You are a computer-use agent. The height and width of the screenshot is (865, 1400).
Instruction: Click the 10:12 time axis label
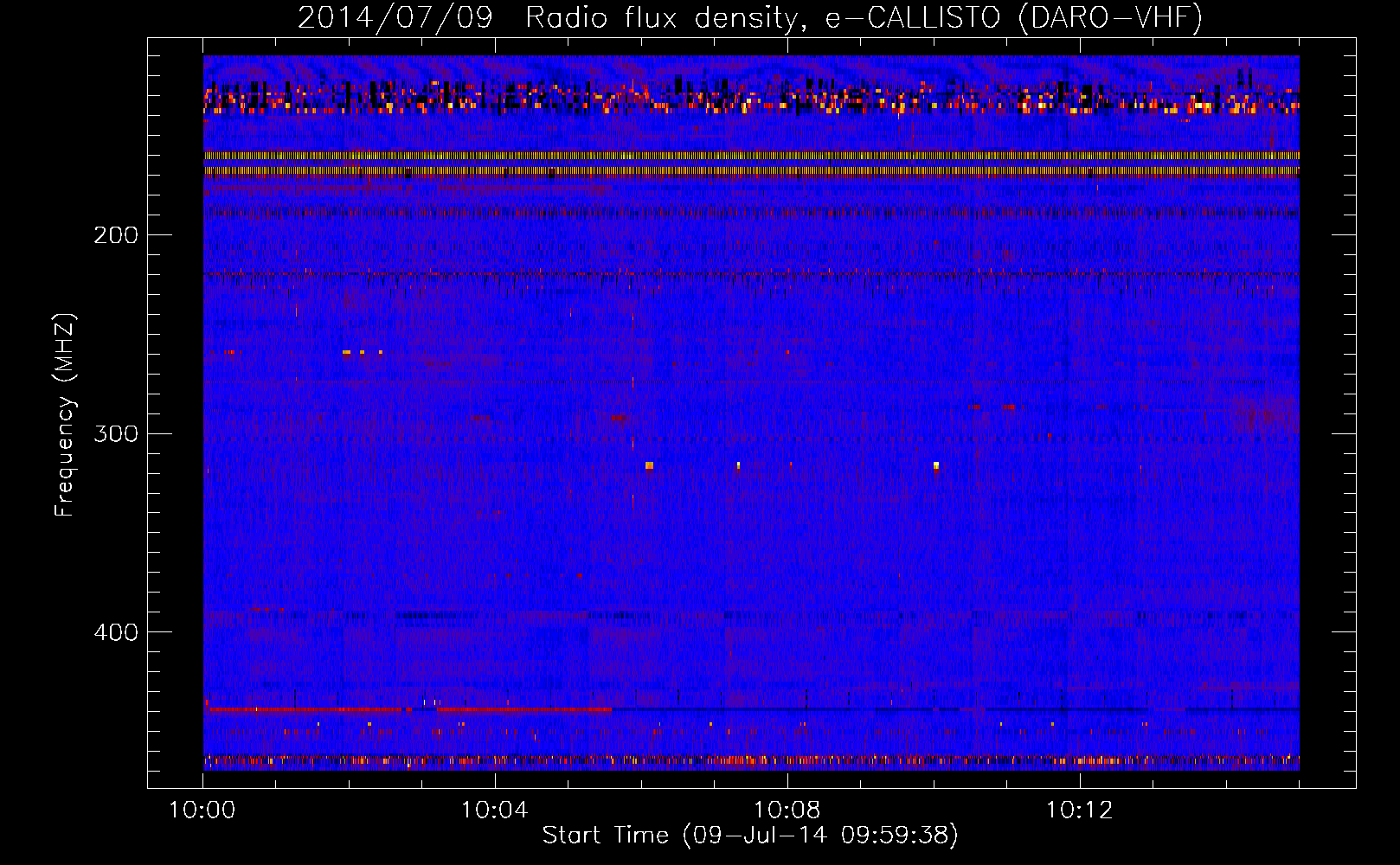1079,811
